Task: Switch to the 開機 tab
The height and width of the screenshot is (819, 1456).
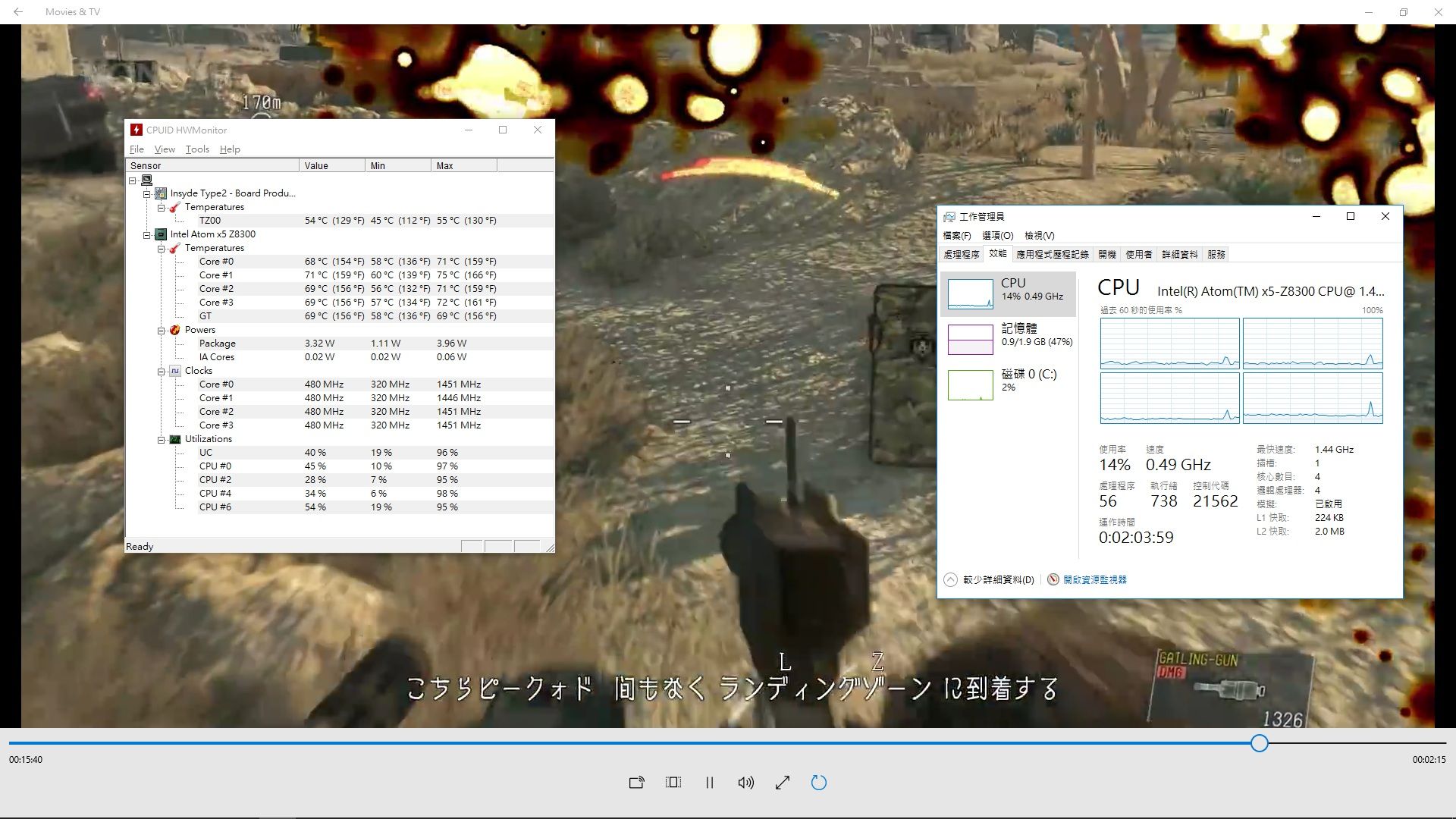Action: pos(1107,255)
